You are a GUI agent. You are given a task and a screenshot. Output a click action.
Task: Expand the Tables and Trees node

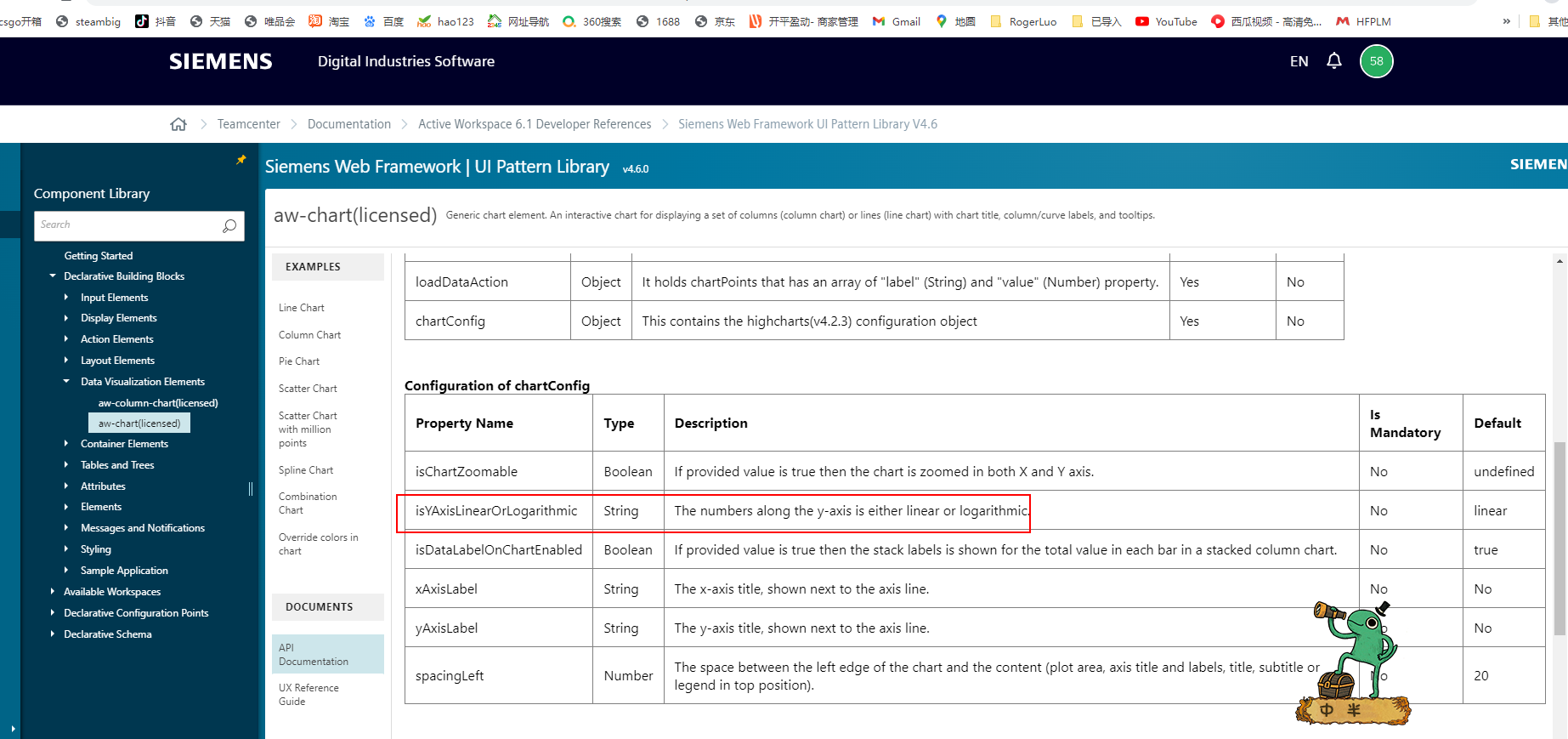66,465
